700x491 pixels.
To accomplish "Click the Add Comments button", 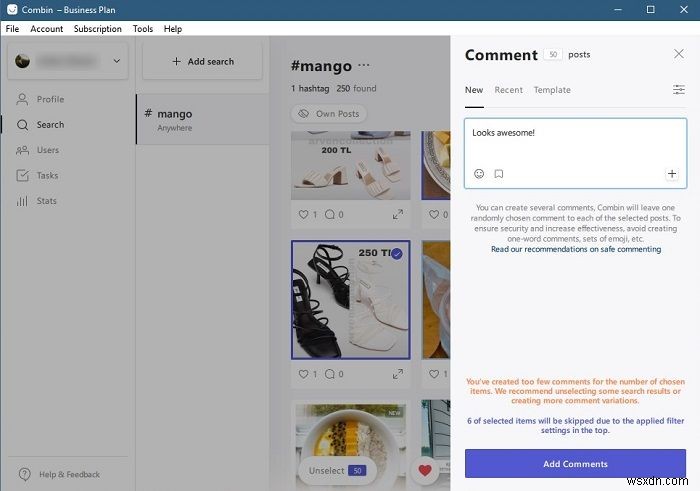I will pos(575,463).
